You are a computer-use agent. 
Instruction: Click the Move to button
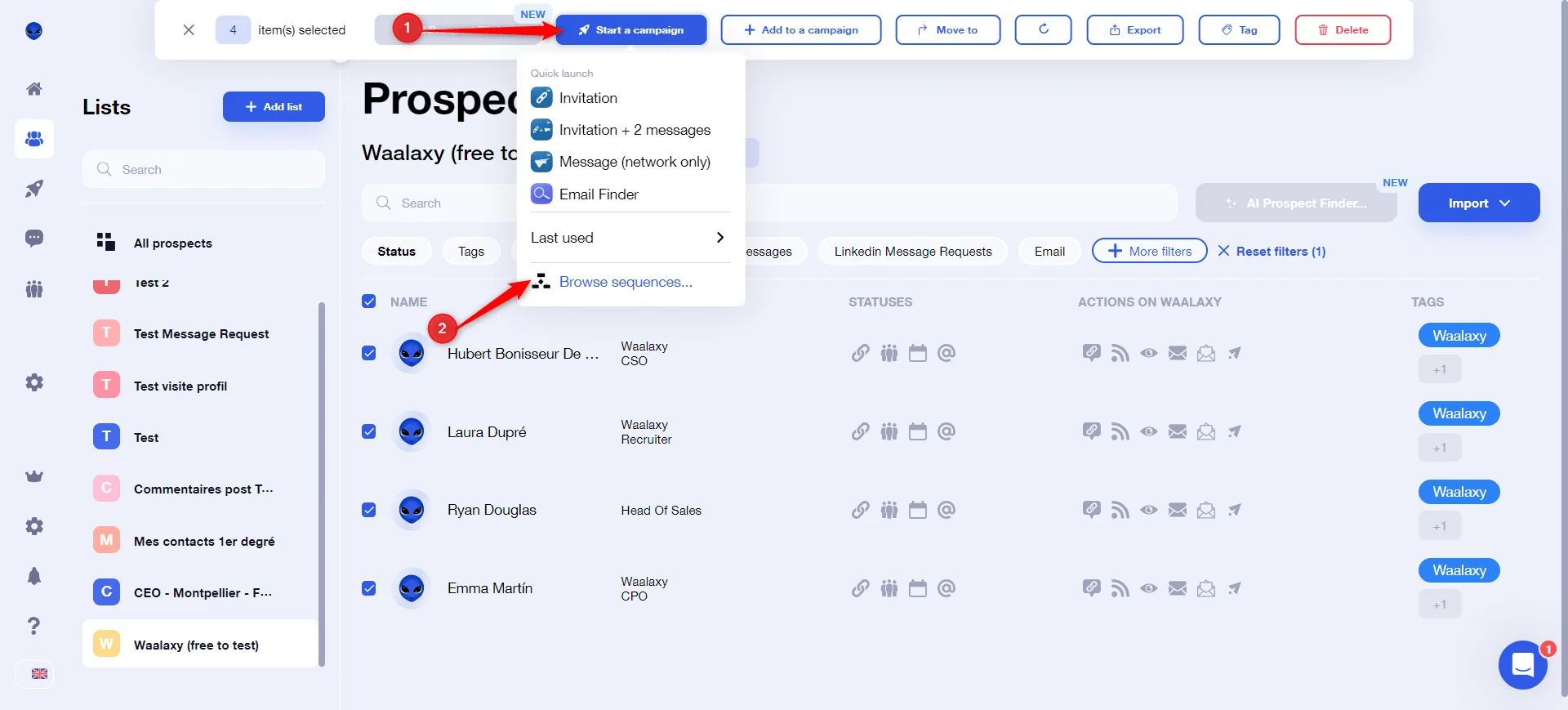(x=948, y=29)
